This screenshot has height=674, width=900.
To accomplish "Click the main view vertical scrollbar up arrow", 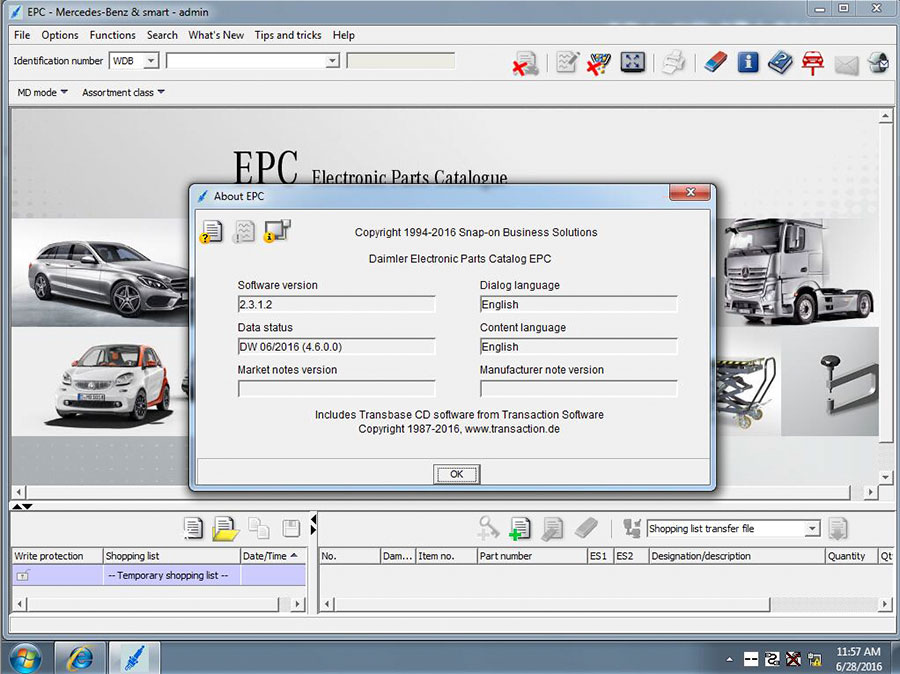I will point(885,117).
